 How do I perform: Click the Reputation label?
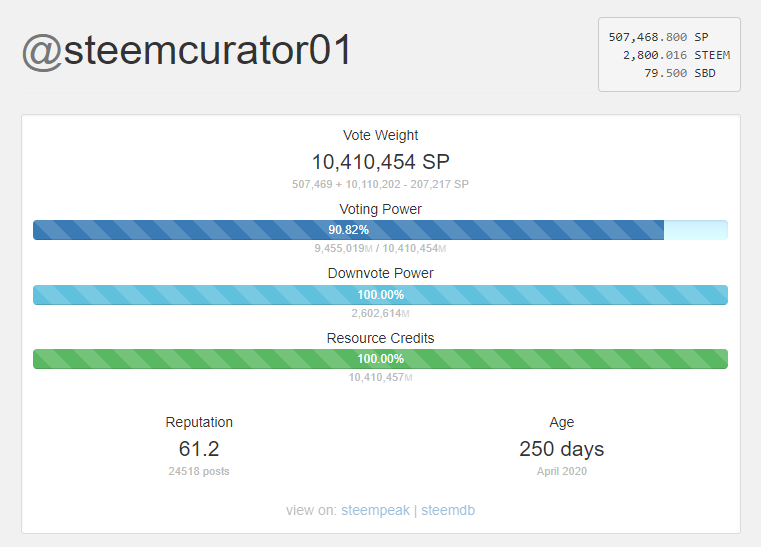(199, 422)
